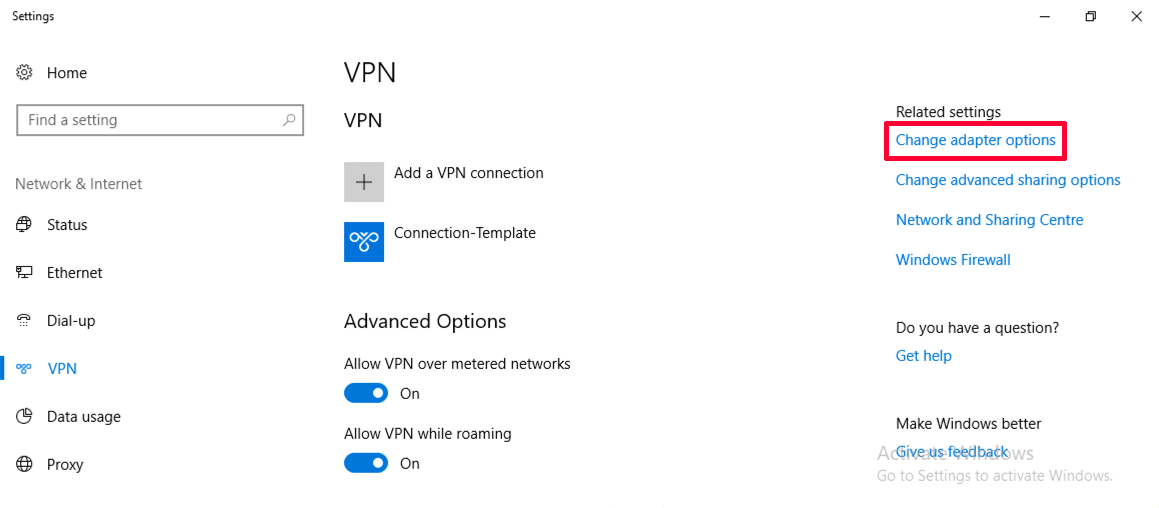1159x508 pixels.
Task: Open the Windows Firewall link
Action: coord(953,260)
